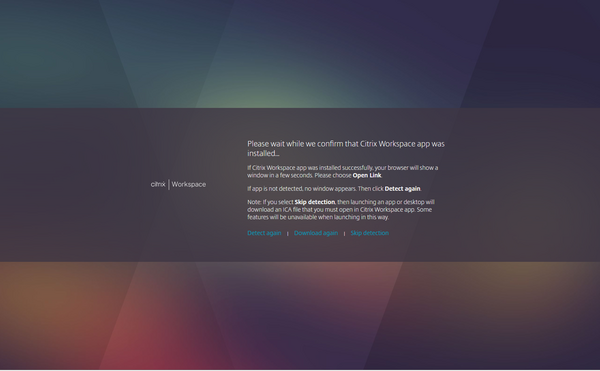Click the 'installed successfully' paragraph
The width and height of the screenshot is (600, 371).
(x=343, y=171)
